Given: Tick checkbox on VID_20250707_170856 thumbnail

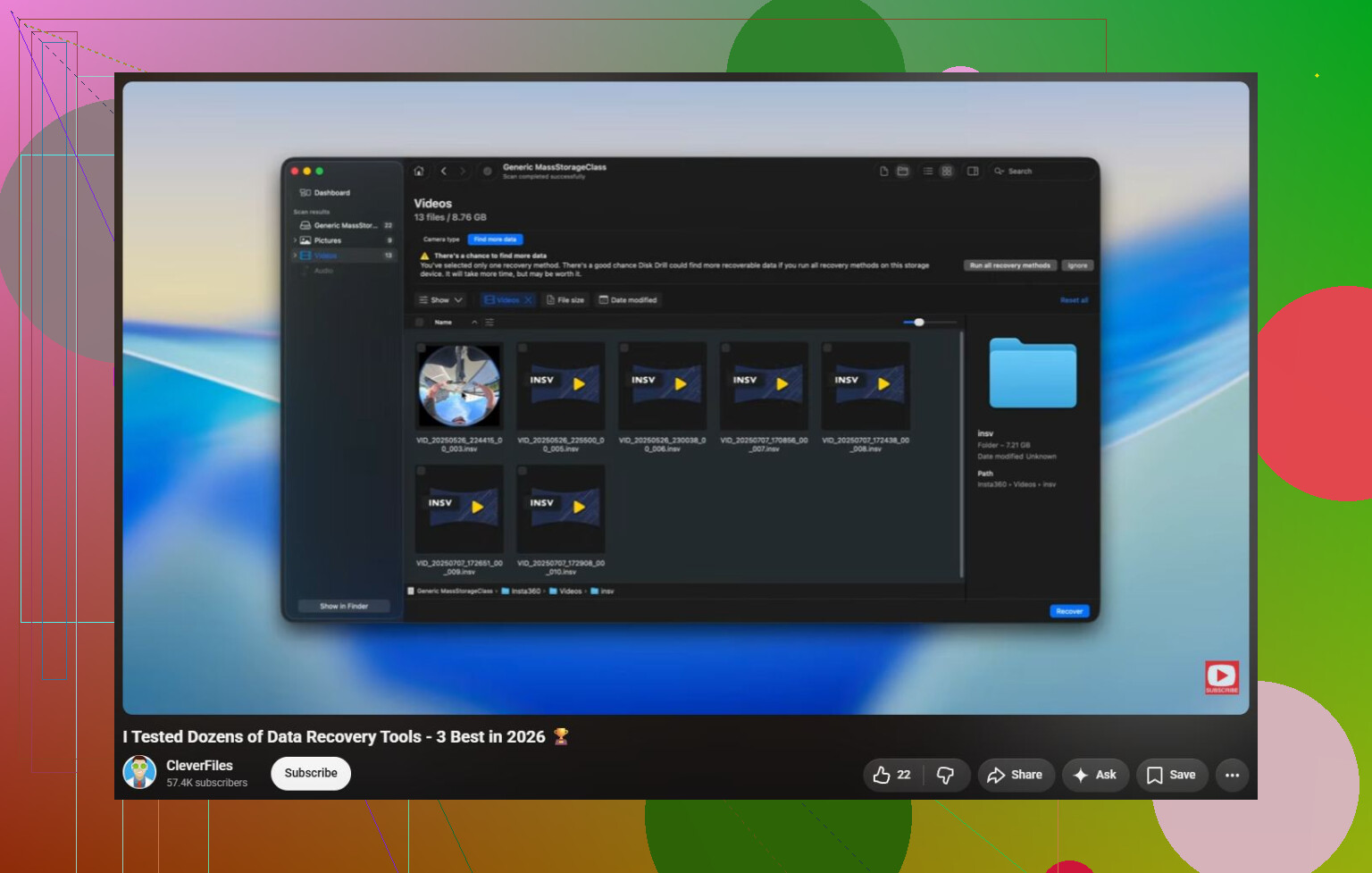Looking at the screenshot, I should 726,348.
